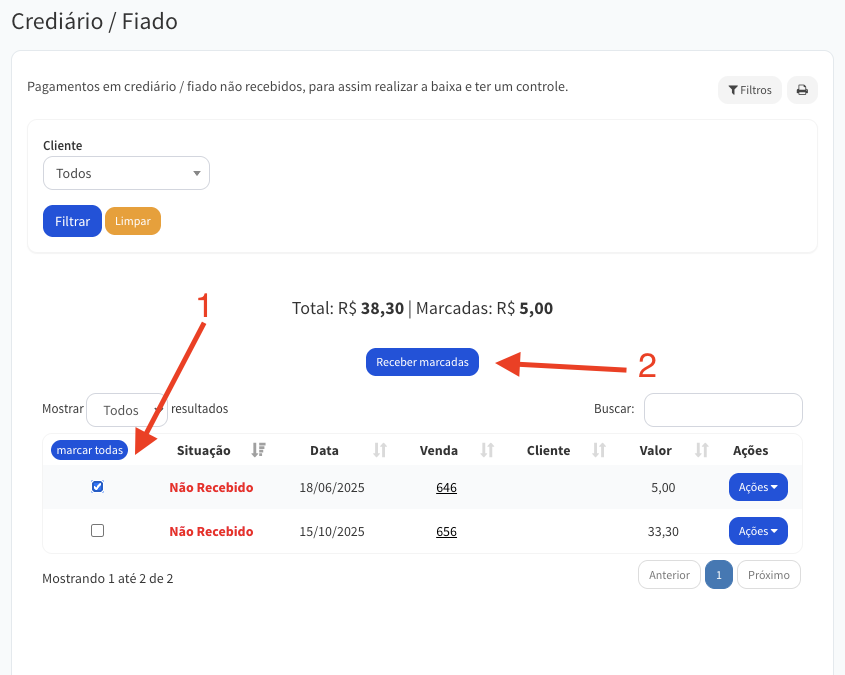Sort table by Data column arrows

(380, 450)
